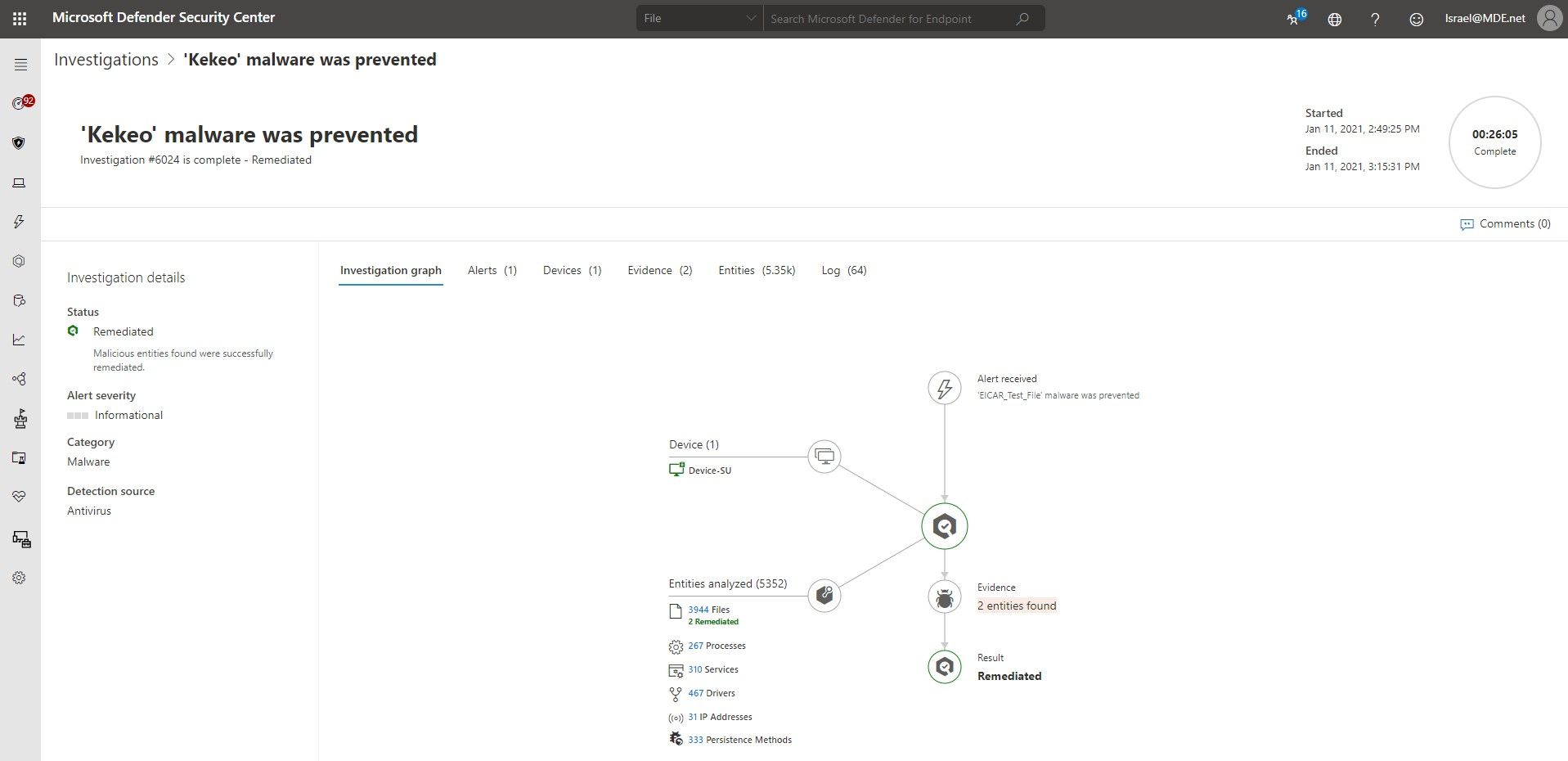Click the 2 Remediated files label
Screen dimensions: 1568x761
click(x=713, y=622)
